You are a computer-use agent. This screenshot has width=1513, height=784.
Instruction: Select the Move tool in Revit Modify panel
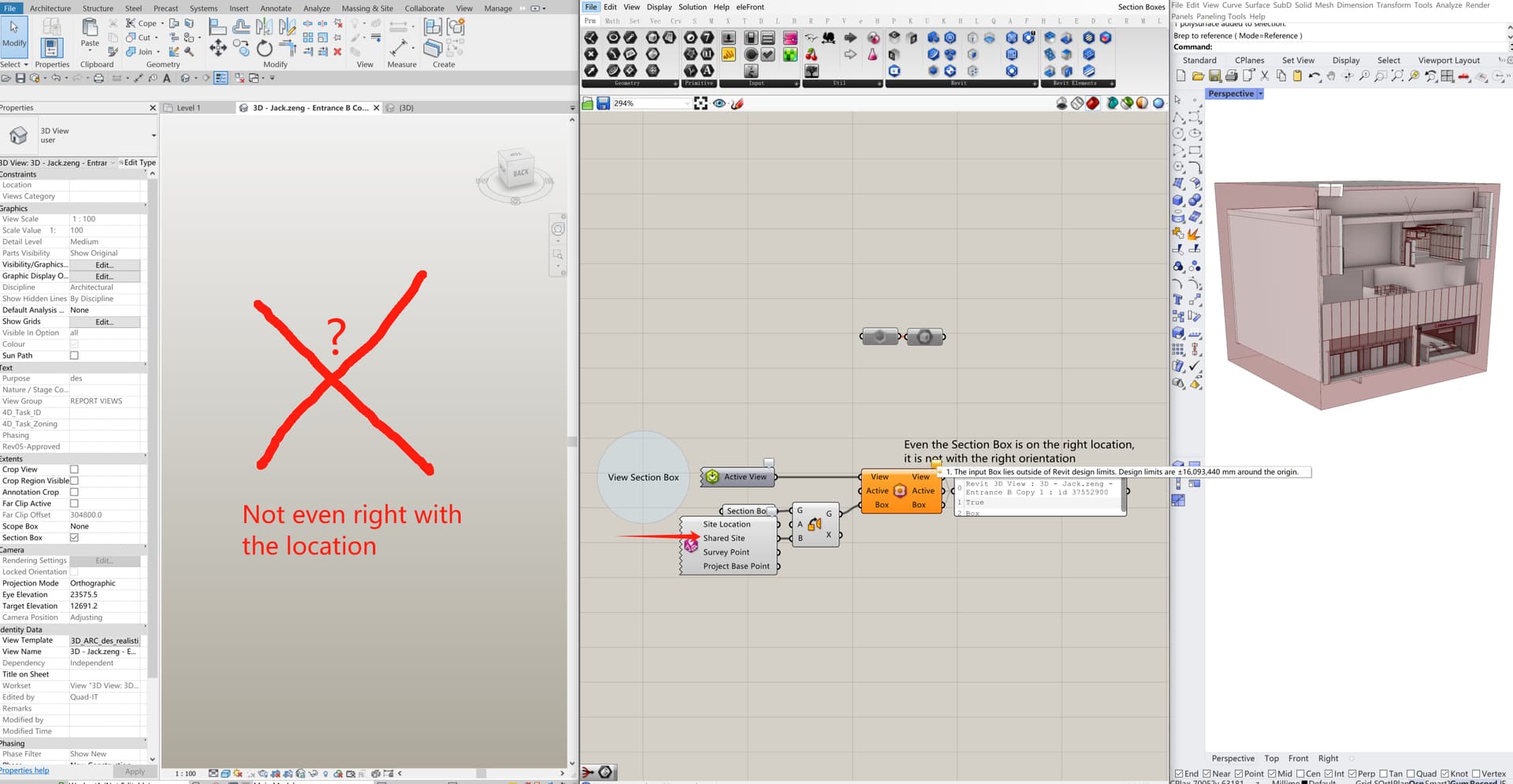tap(218, 49)
